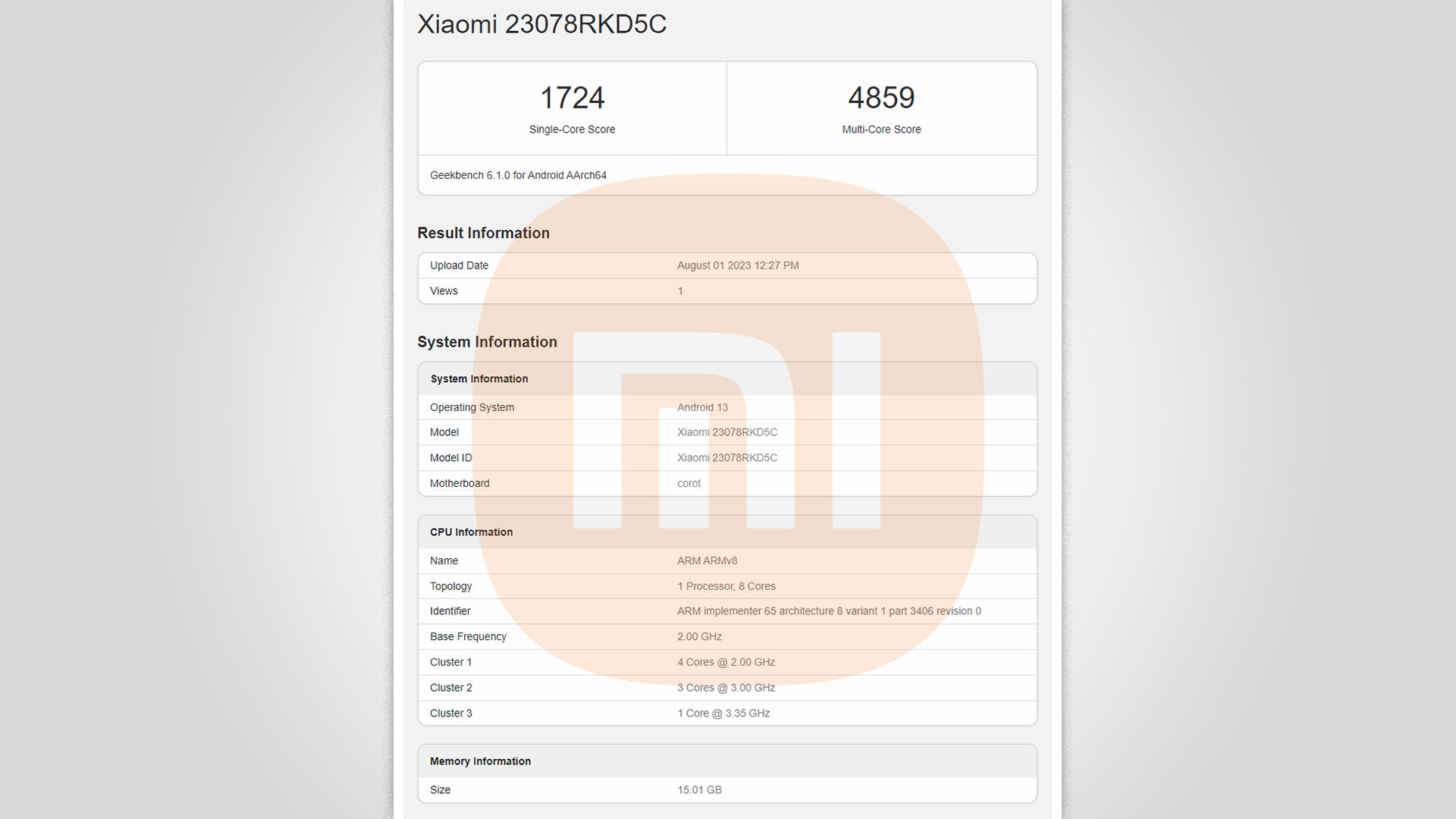Click the Model row label

[444, 432]
